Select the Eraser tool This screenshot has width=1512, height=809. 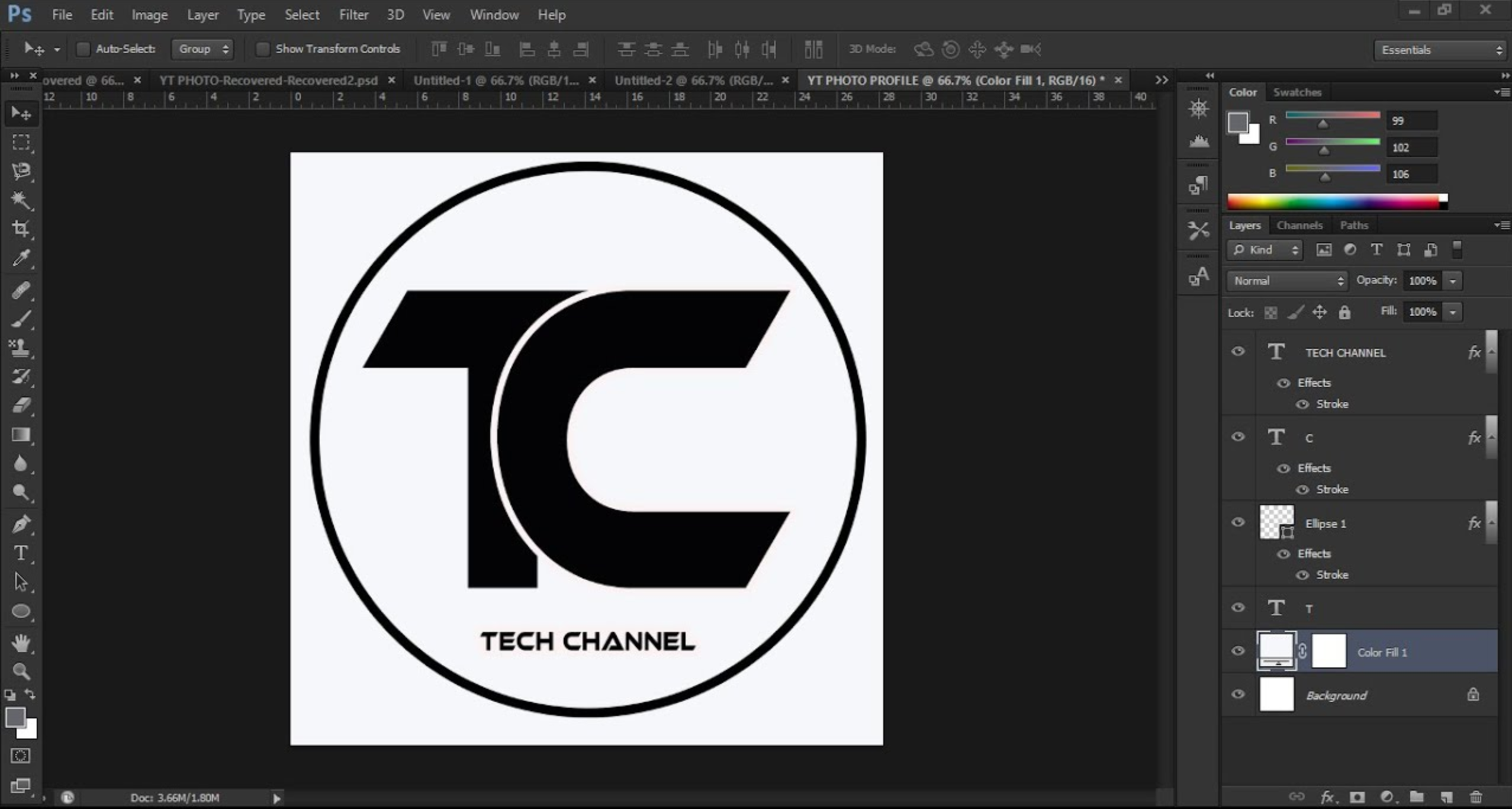click(21, 405)
